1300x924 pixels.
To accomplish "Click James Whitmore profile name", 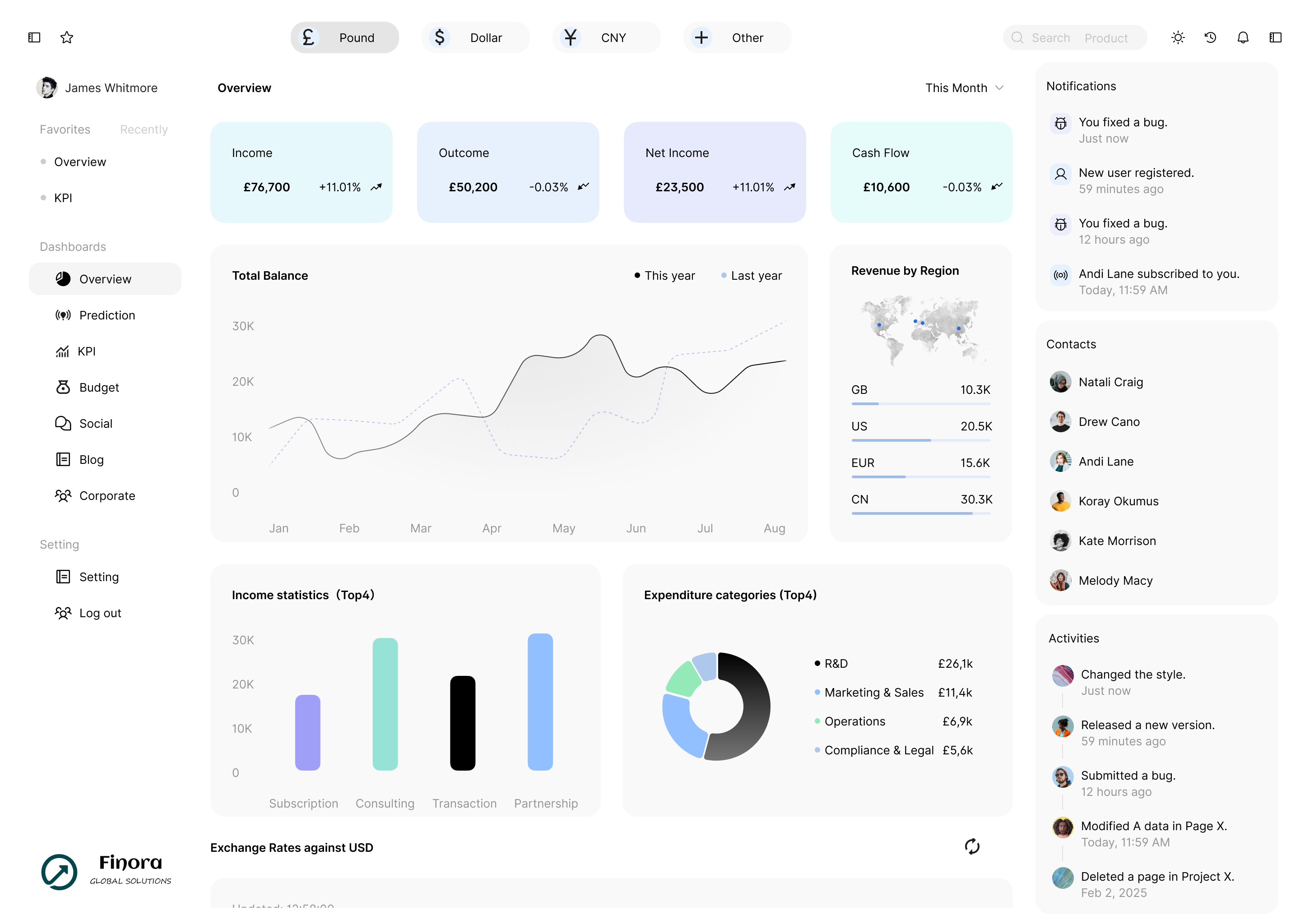I will (111, 88).
